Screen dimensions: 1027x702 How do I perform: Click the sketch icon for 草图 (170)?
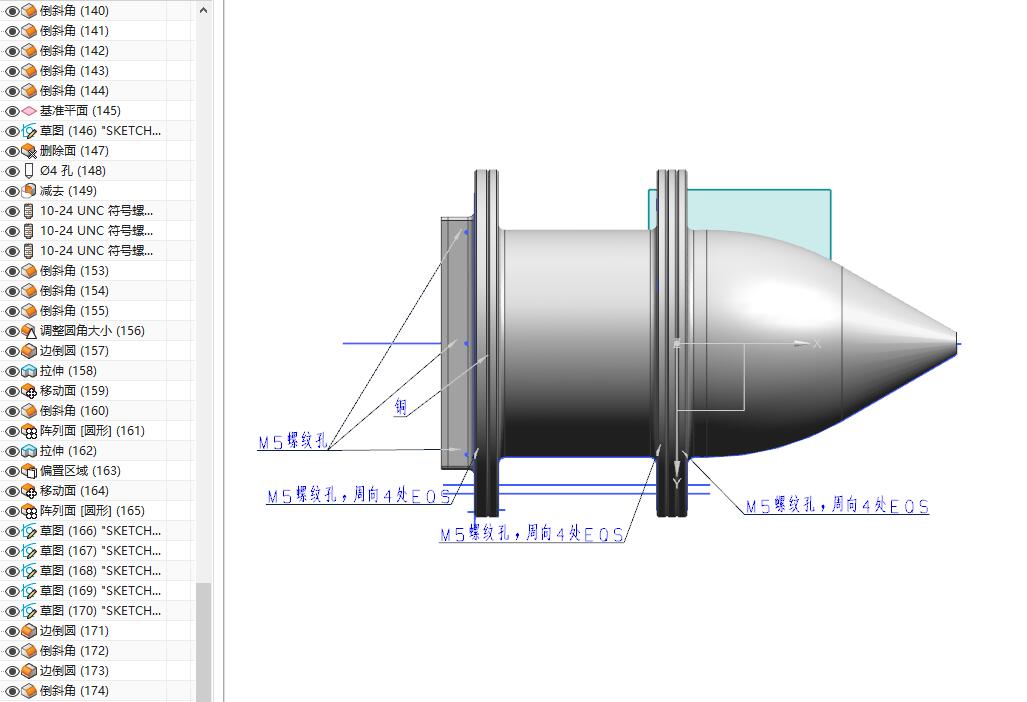(29, 611)
